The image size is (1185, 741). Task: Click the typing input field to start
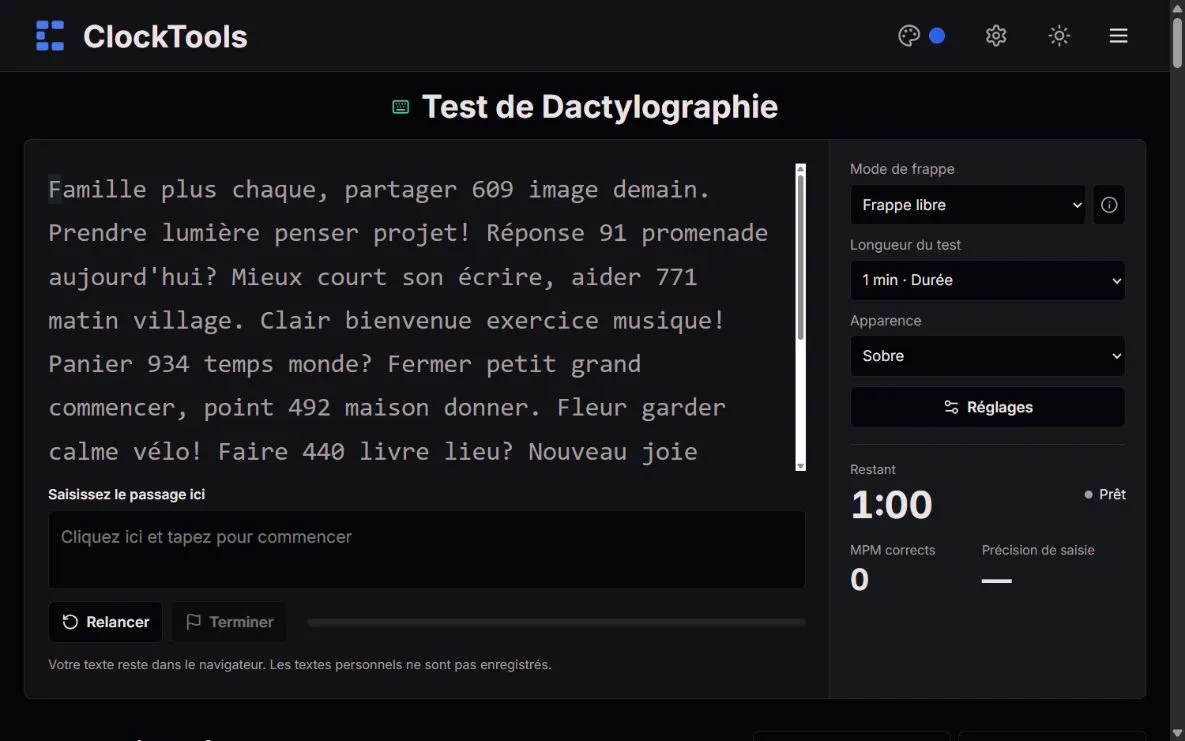tap(426, 550)
